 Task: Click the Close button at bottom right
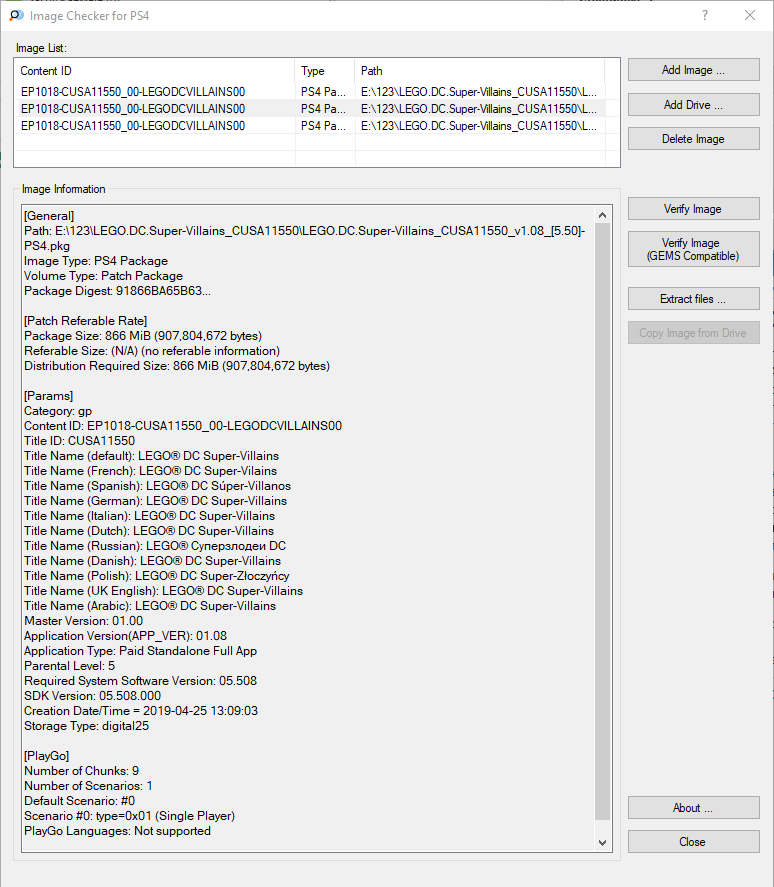coord(693,842)
